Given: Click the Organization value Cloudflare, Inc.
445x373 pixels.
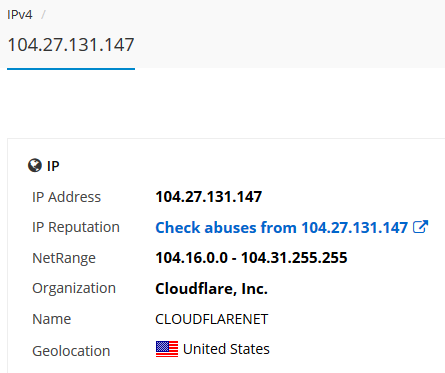Looking at the screenshot, I should (x=211, y=288).
